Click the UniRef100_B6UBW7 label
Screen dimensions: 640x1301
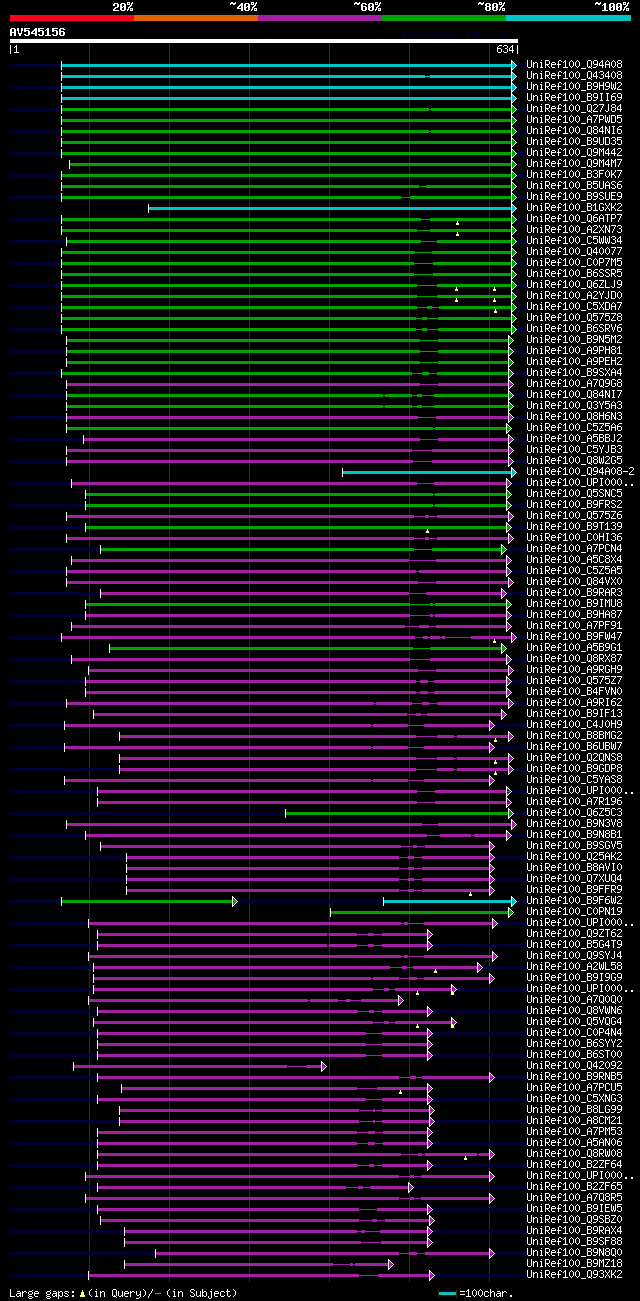[x=574, y=746]
